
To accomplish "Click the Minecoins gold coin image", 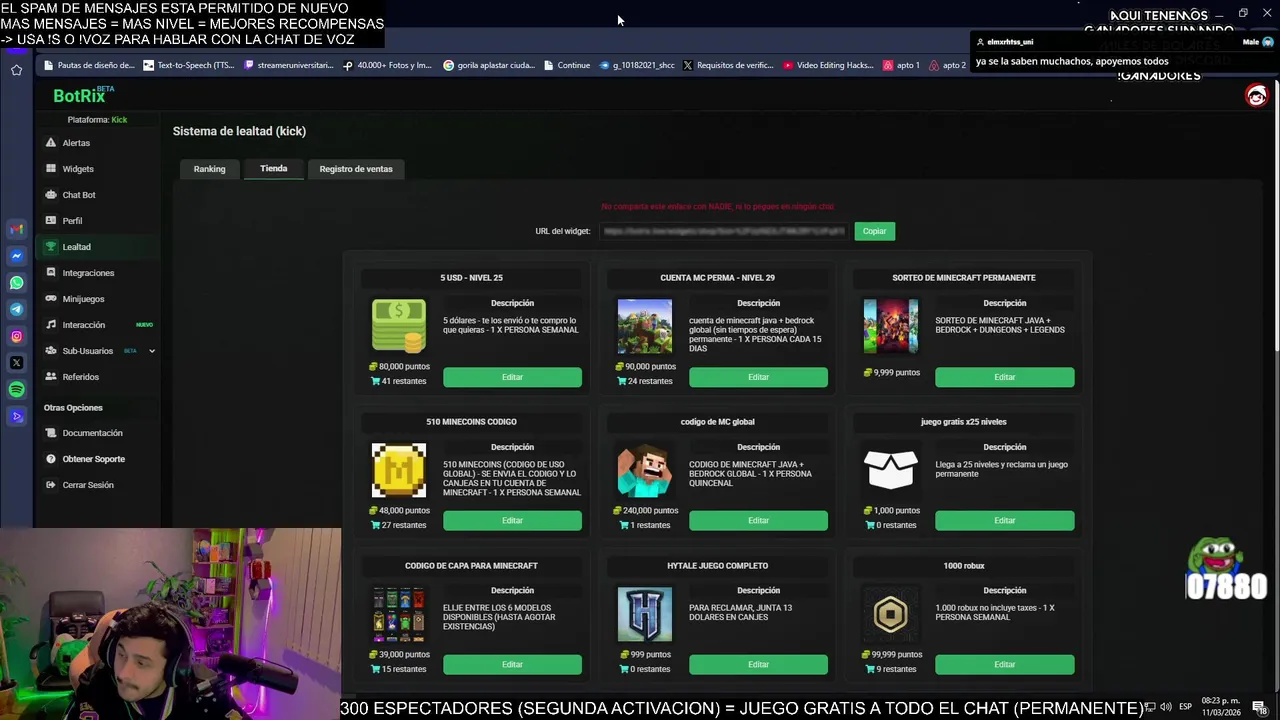I will [398, 470].
